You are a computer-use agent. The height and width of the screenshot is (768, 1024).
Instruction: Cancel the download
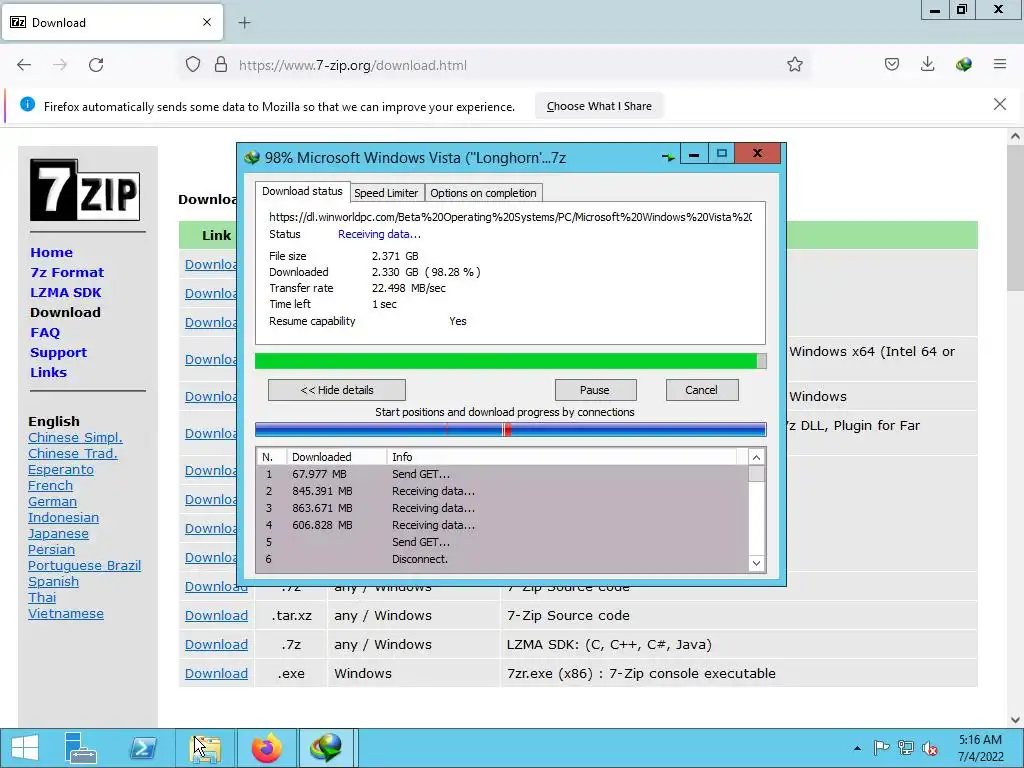[702, 390]
